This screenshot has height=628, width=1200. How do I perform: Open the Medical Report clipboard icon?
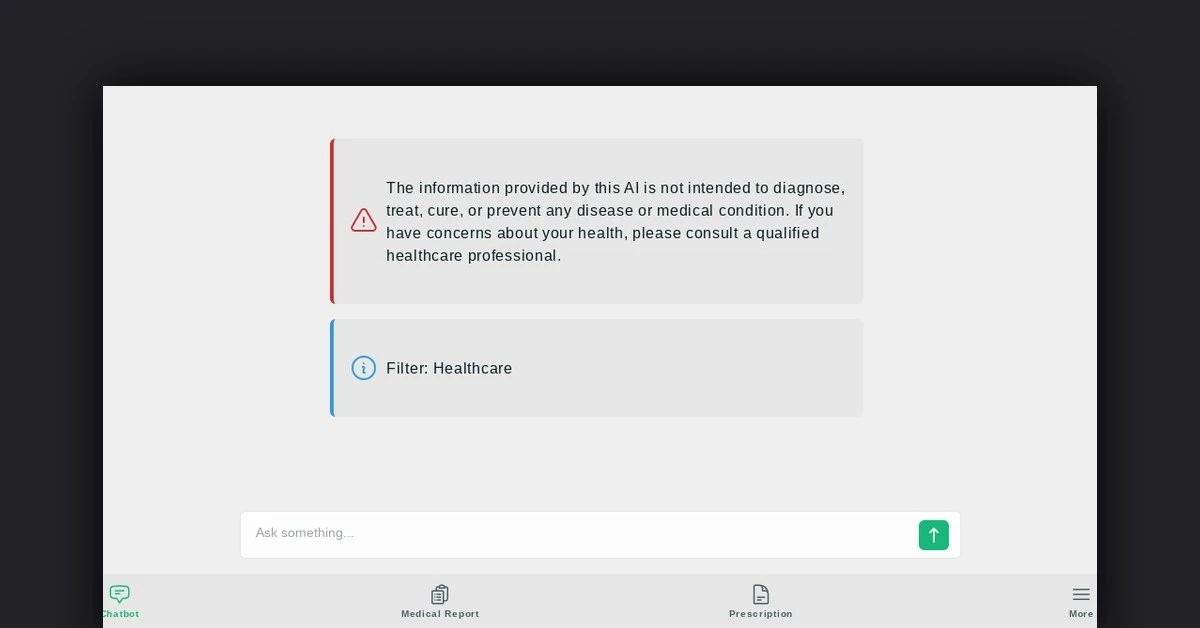440,594
